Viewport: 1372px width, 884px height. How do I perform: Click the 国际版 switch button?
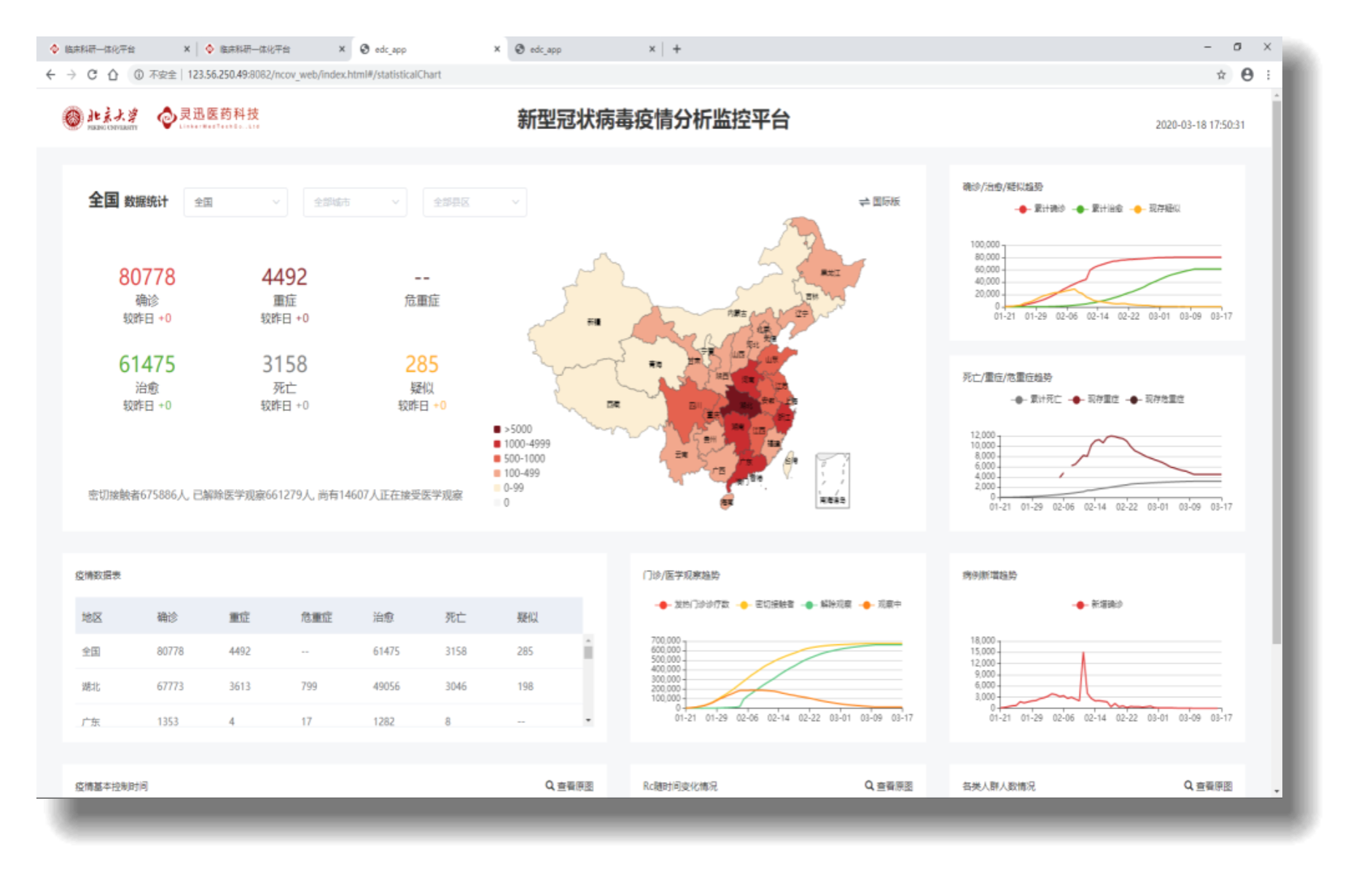[x=880, y=202]
